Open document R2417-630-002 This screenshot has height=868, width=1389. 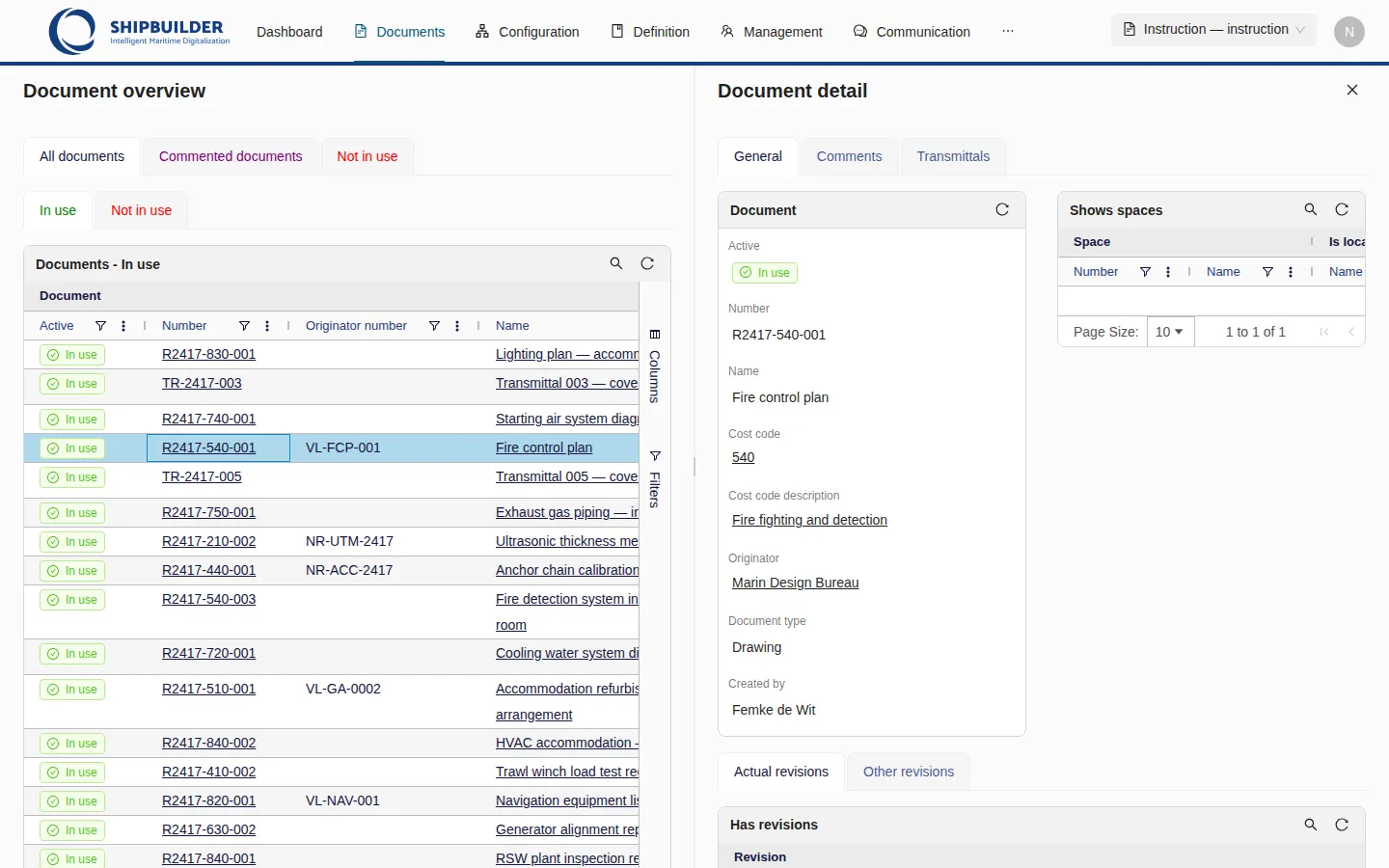(x=208, y=829)
